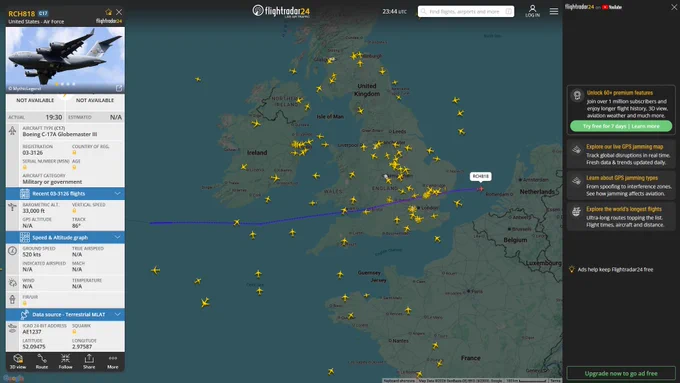The height and width of the screenshot is (383, 680).
Task: Click the Google logo on the map
Action: click(13, 378)
